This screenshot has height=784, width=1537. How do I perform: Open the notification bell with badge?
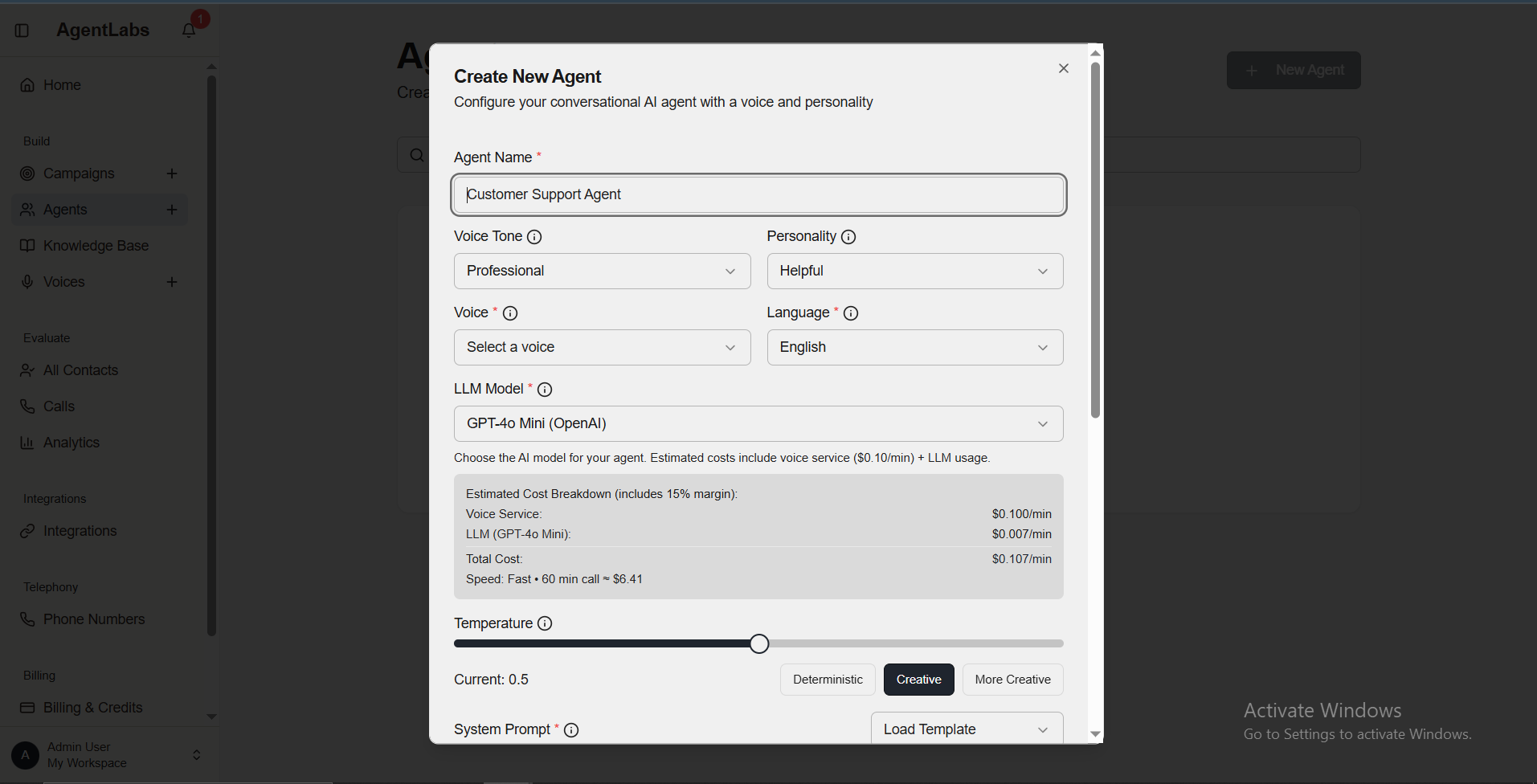(x=189, y=30)
